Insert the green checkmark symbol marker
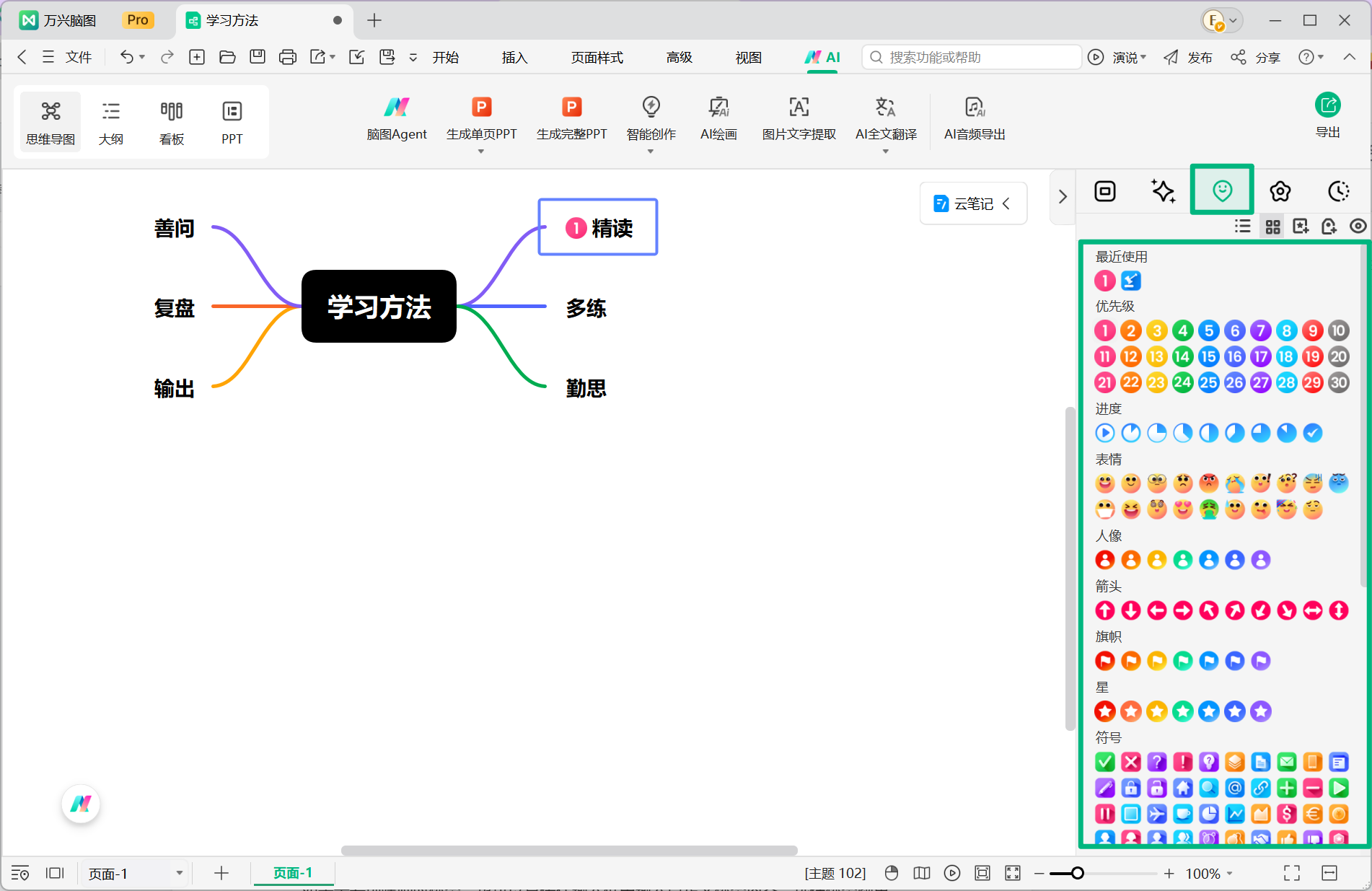 (x=1105, y=762)
